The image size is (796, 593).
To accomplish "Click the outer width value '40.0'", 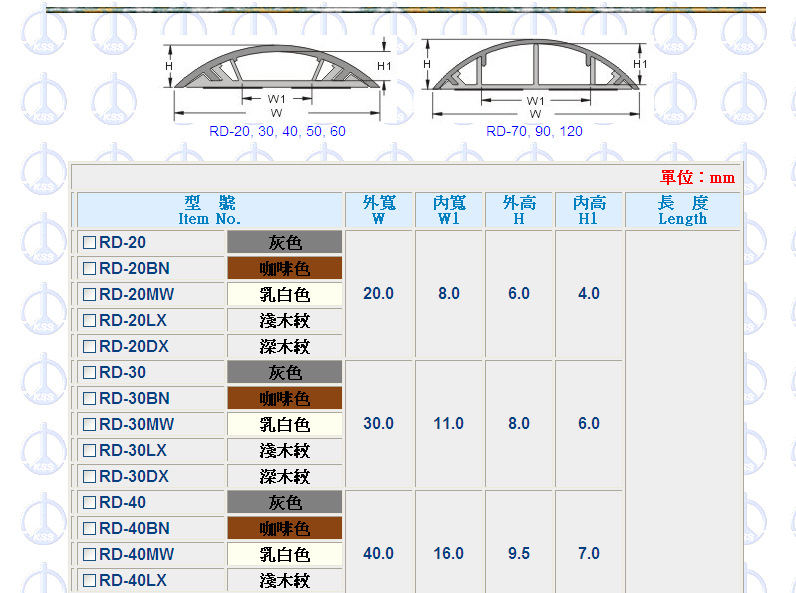I will point(379,553).
